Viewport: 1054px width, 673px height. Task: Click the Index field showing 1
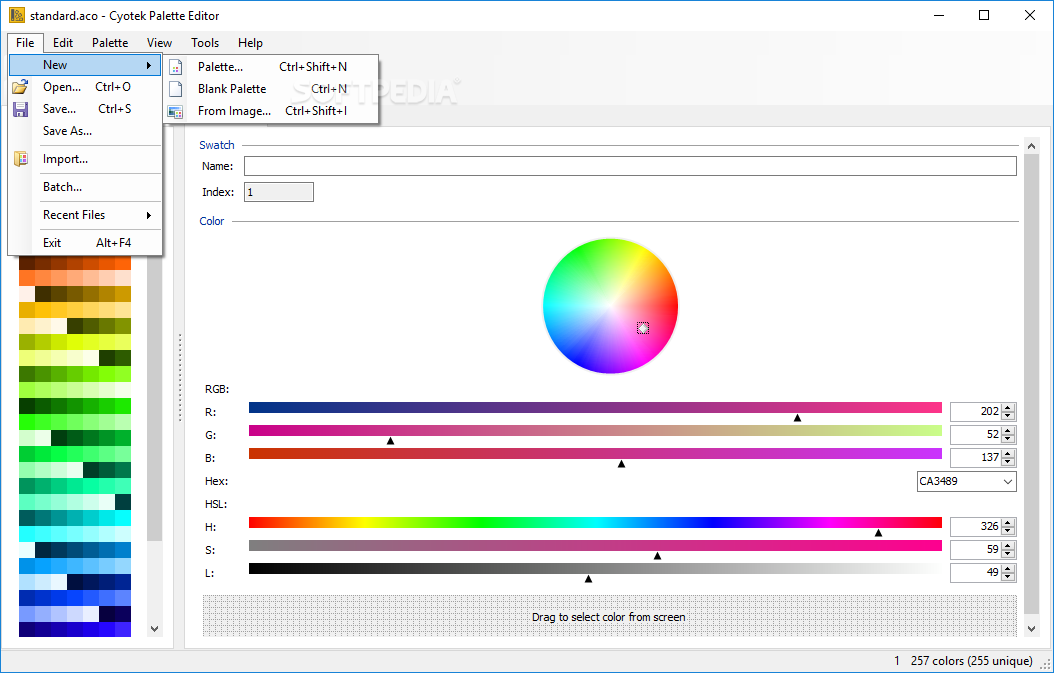click(x=278, y=192)
